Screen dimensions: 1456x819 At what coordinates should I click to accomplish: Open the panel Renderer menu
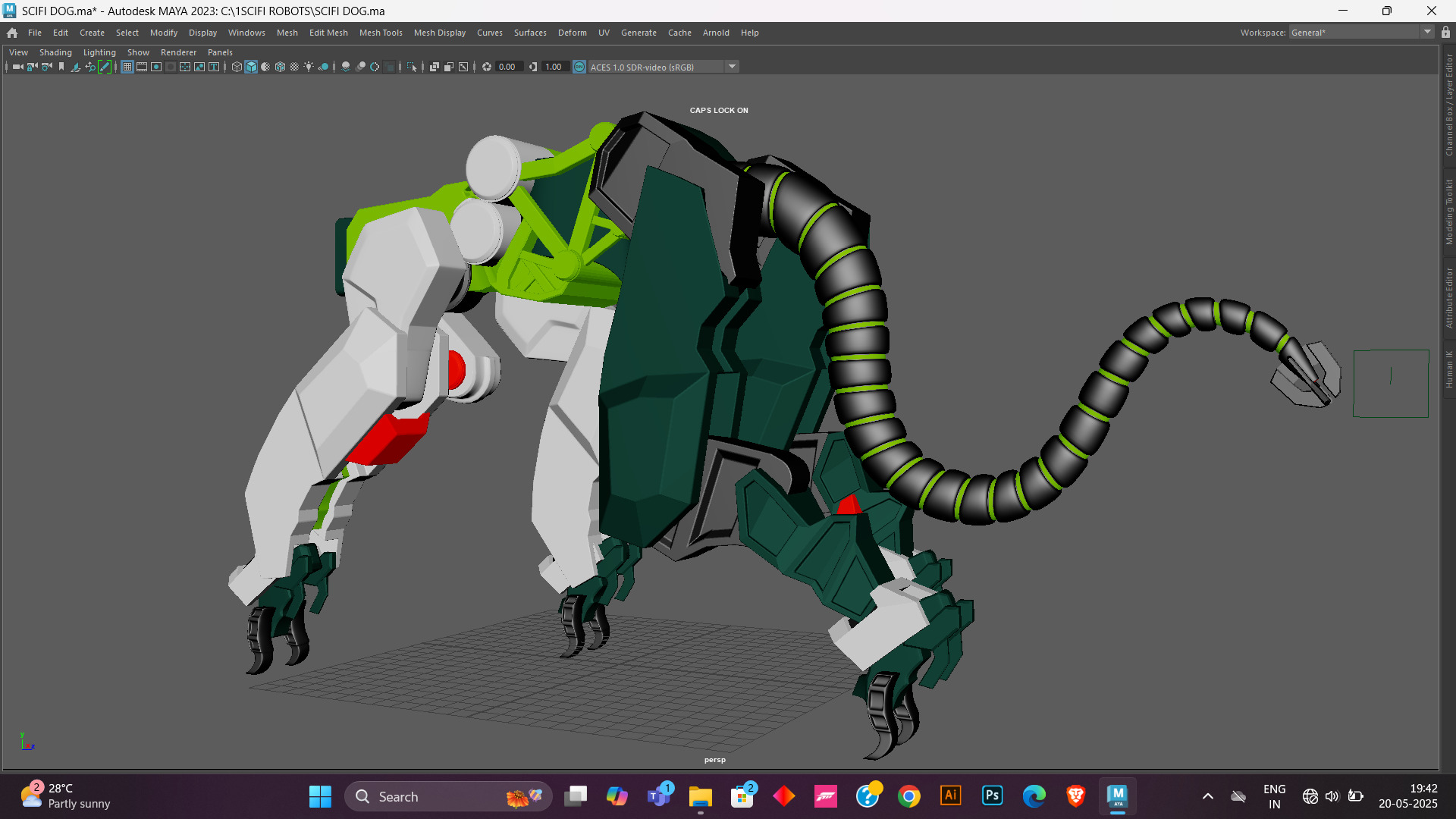178,52
